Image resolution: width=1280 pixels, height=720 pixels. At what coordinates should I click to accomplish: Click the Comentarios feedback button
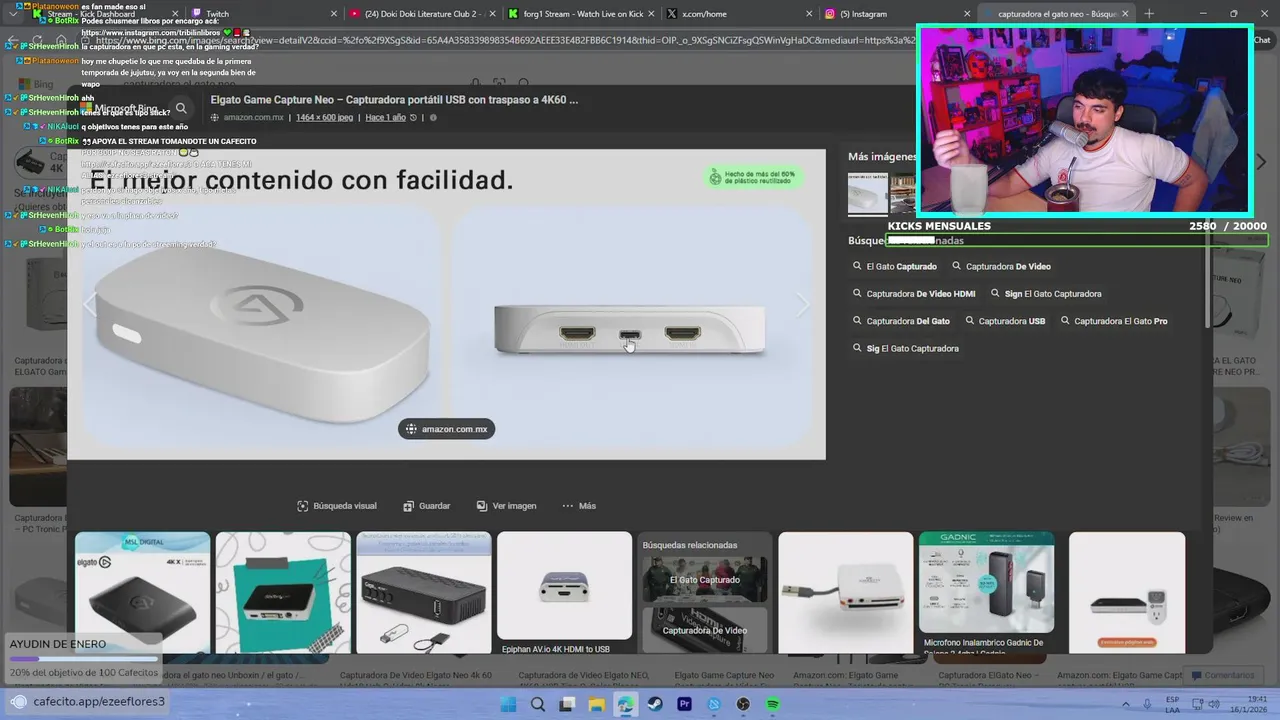(1221, 675)
